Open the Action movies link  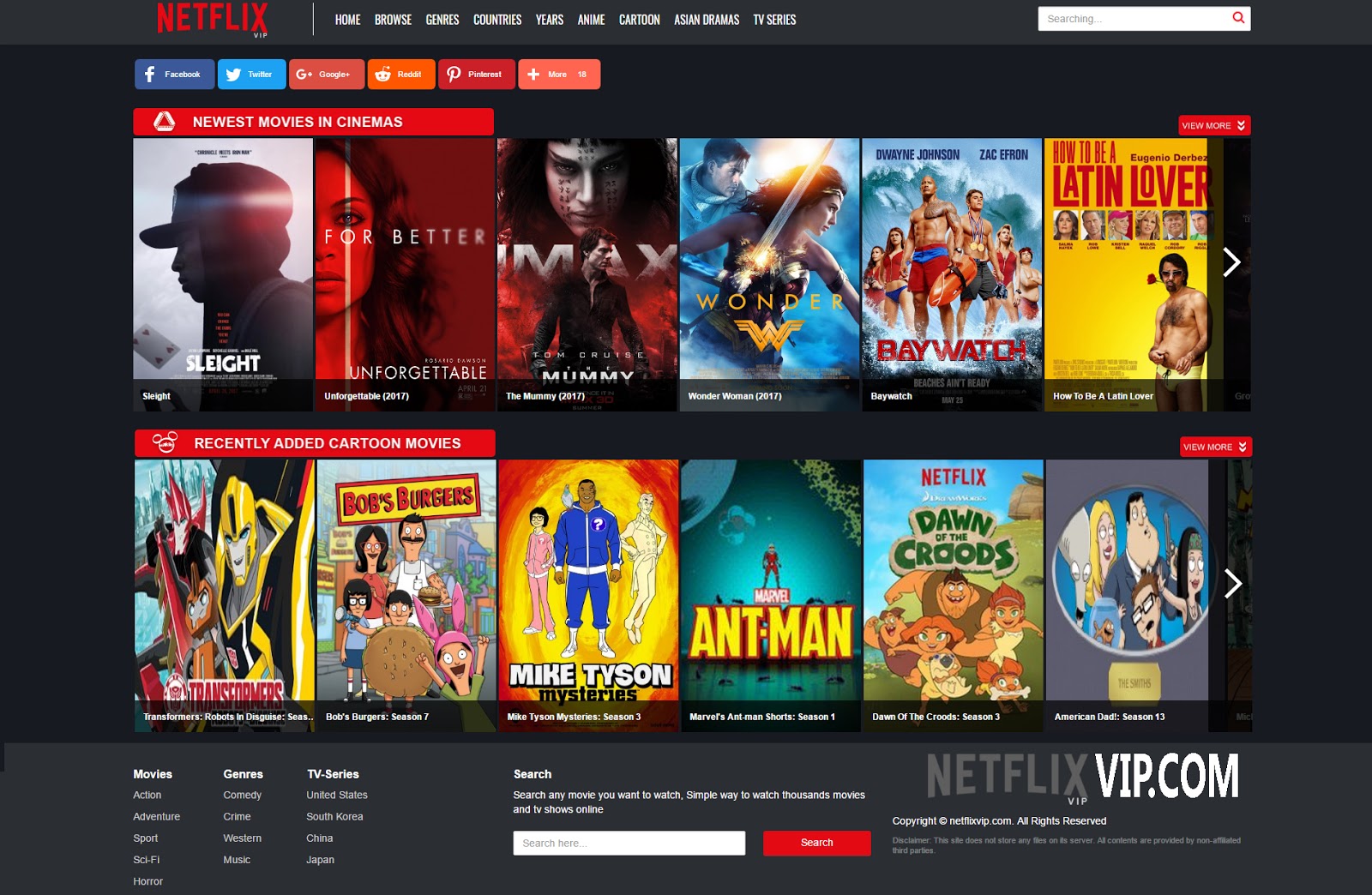pyautogui.click(x=147, y=796)
